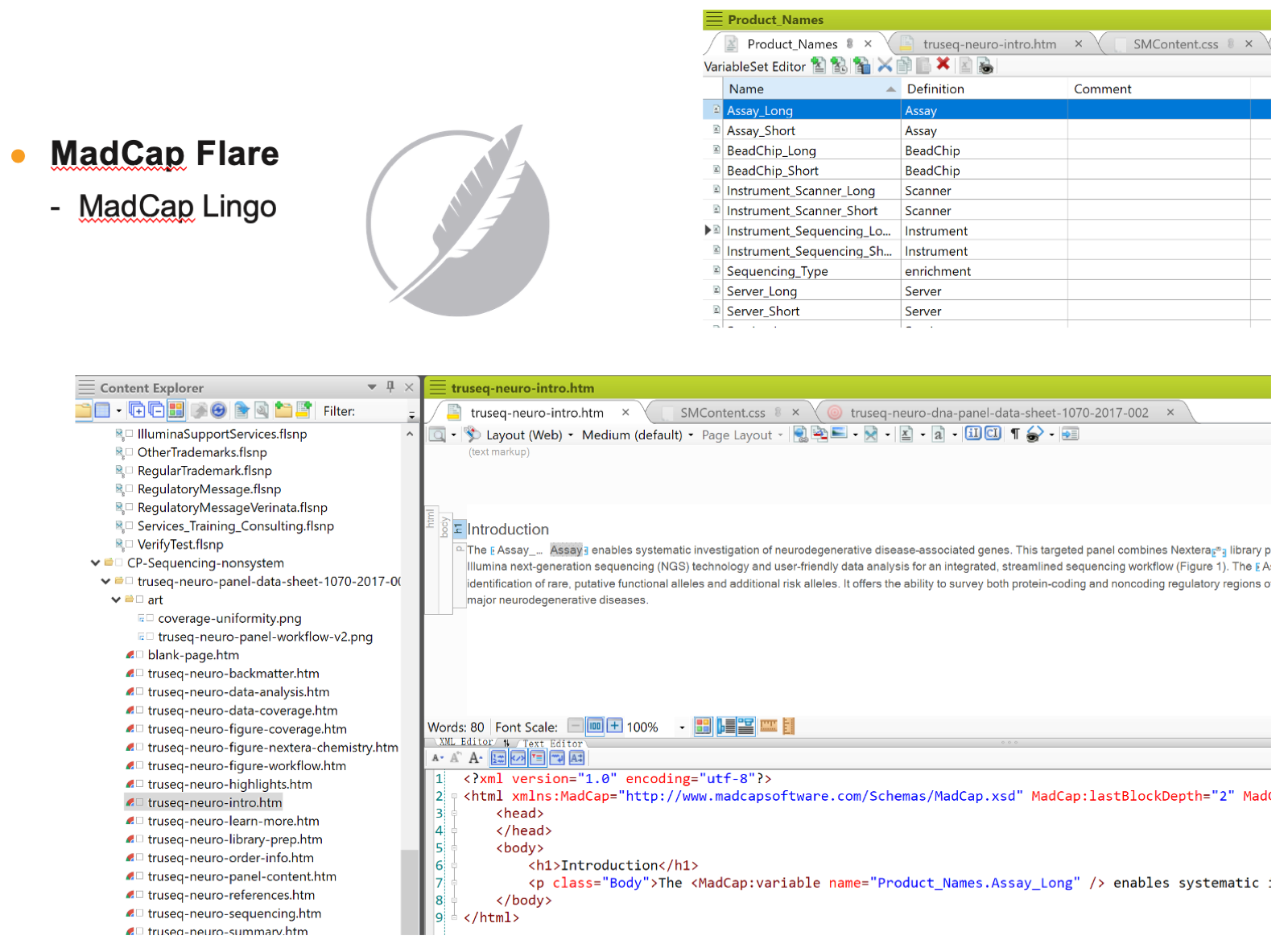Close the truseq-neuro-intro.htm tab in lower editor
The image size is (1288, 948).
[x=625, y=412]
